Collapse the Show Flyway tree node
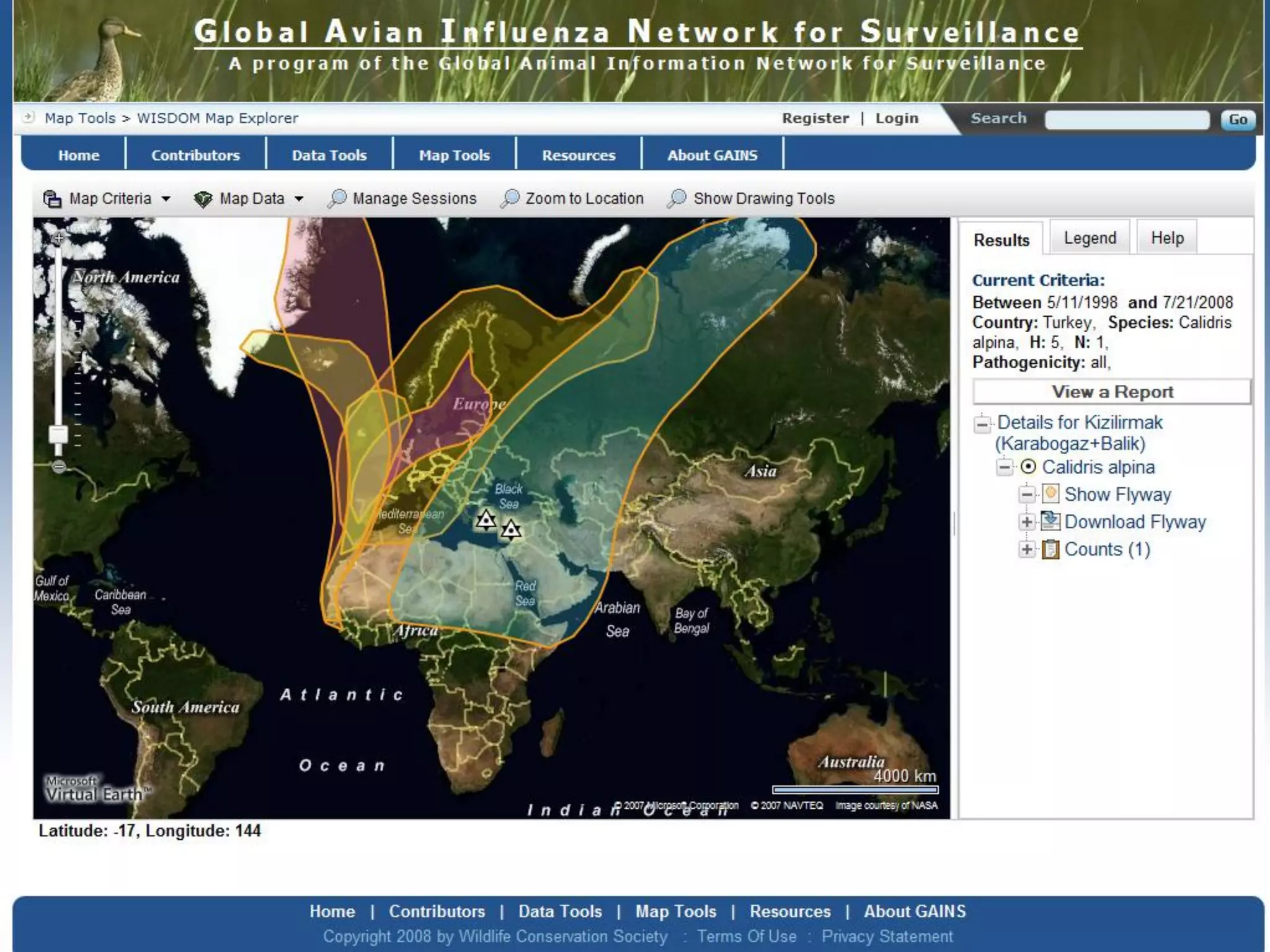The width and height of the screenshot is (1270, 952). pyautogui.click(x=1027, y=495)
